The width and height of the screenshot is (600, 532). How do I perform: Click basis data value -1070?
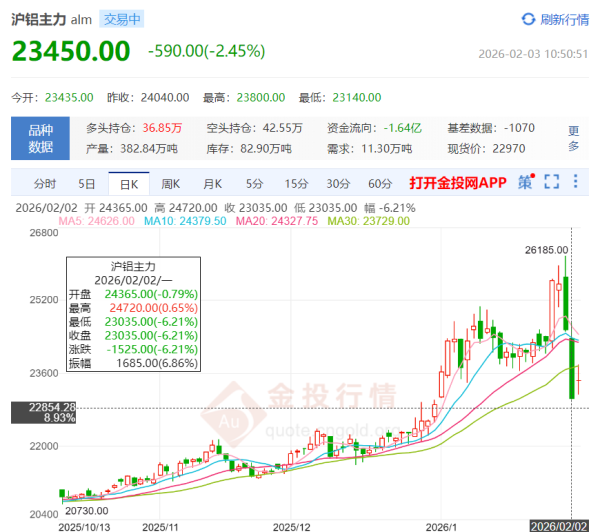coord(519,128)
